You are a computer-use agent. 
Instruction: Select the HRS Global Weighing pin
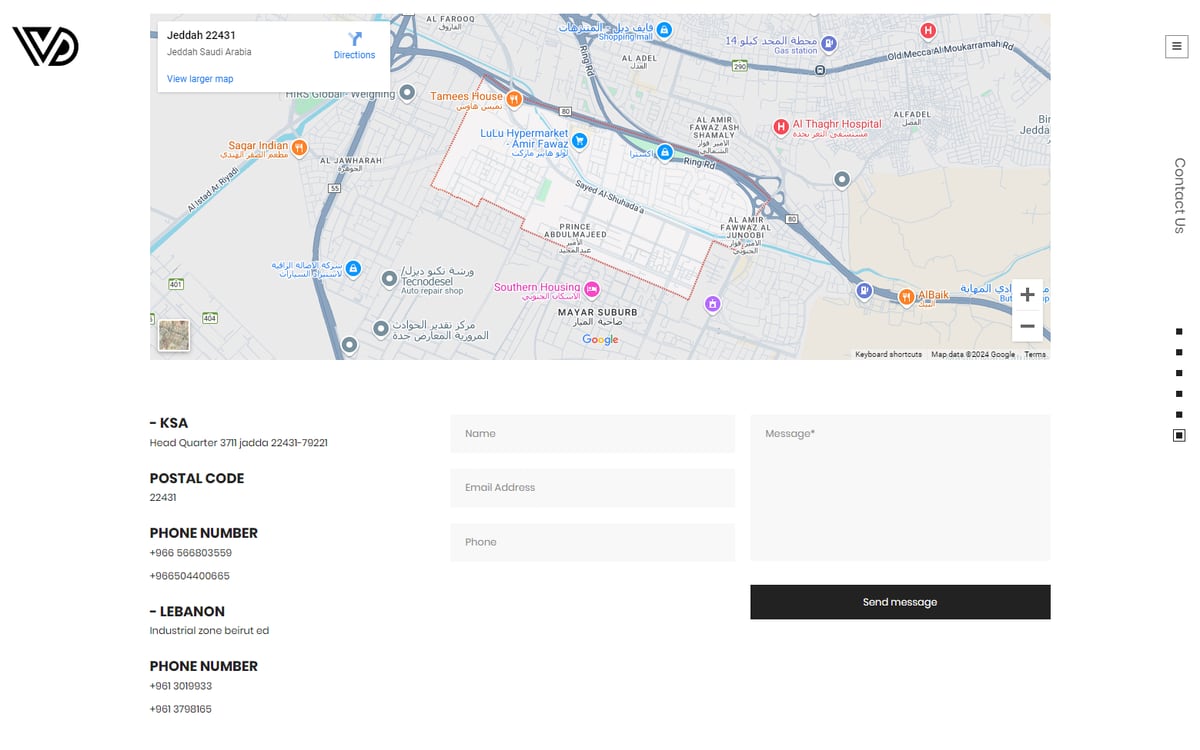tap(407, 93)
